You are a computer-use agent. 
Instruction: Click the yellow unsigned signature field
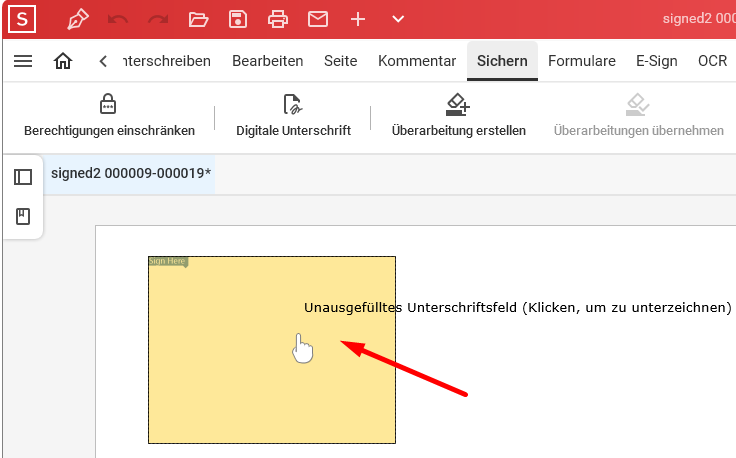(272, 350)
